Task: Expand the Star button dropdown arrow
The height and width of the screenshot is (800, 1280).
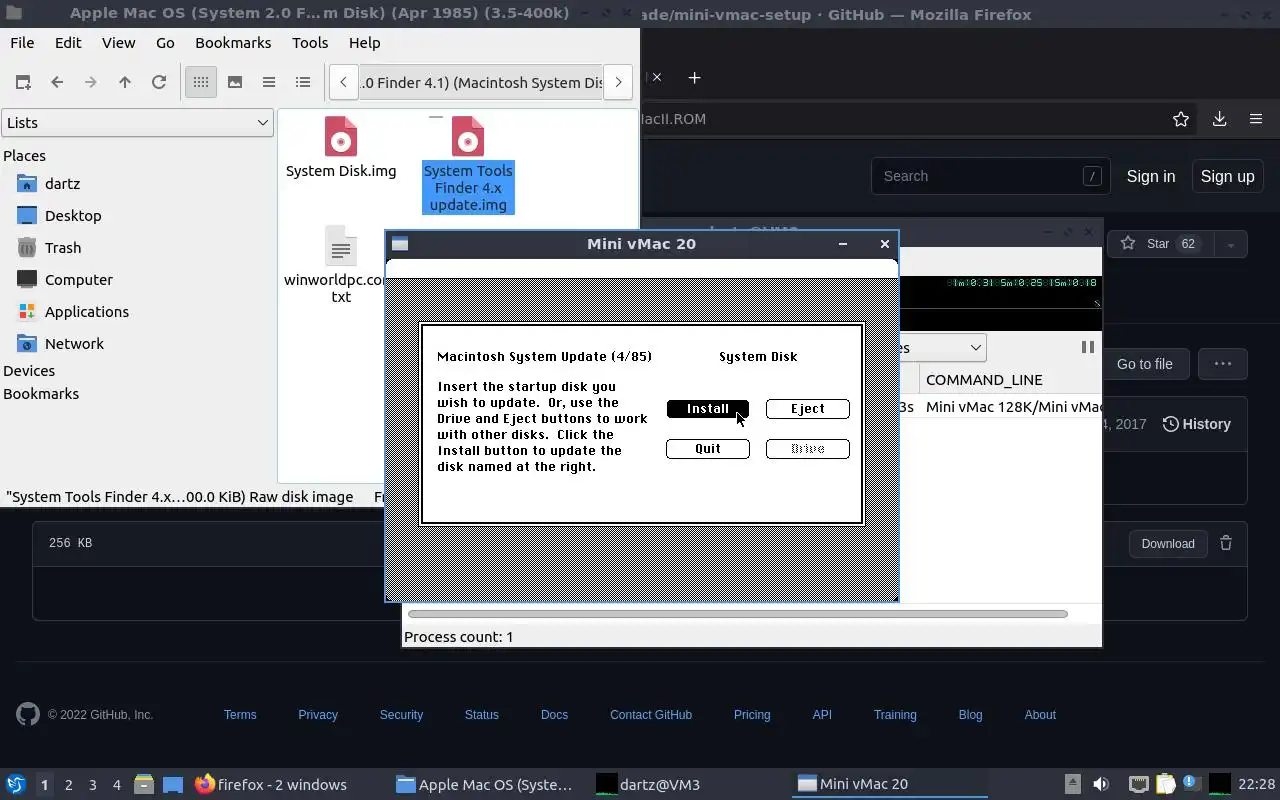Action: 1230,244
